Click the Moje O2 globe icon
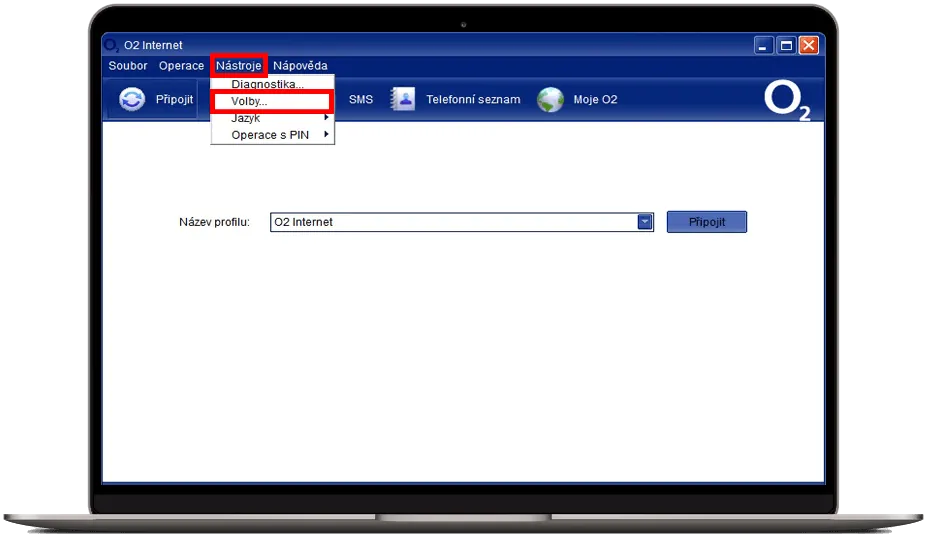927x537 pixels. pyautogui.click(x=550, y=99)
